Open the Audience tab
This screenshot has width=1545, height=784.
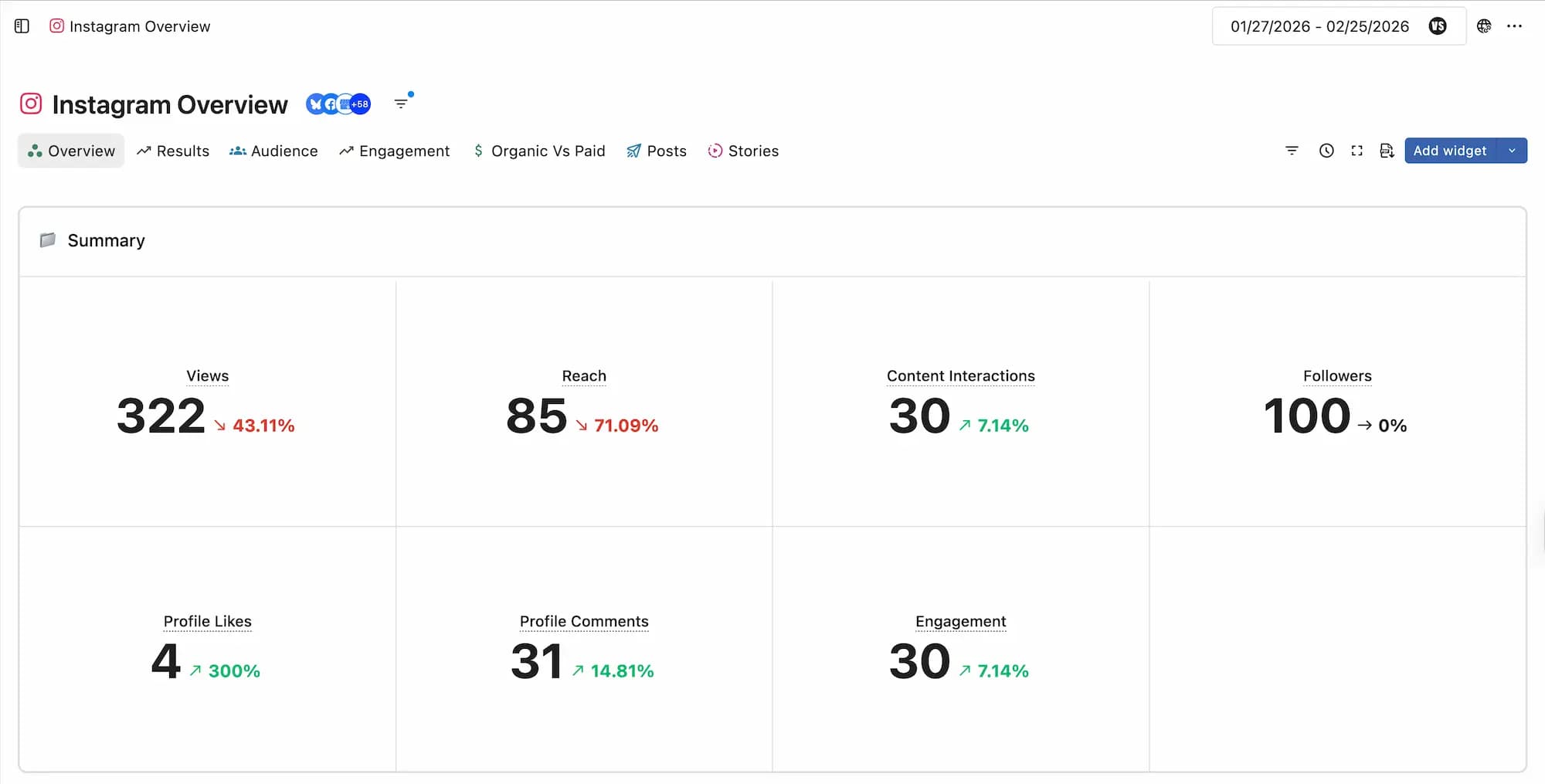pos(273,151)
